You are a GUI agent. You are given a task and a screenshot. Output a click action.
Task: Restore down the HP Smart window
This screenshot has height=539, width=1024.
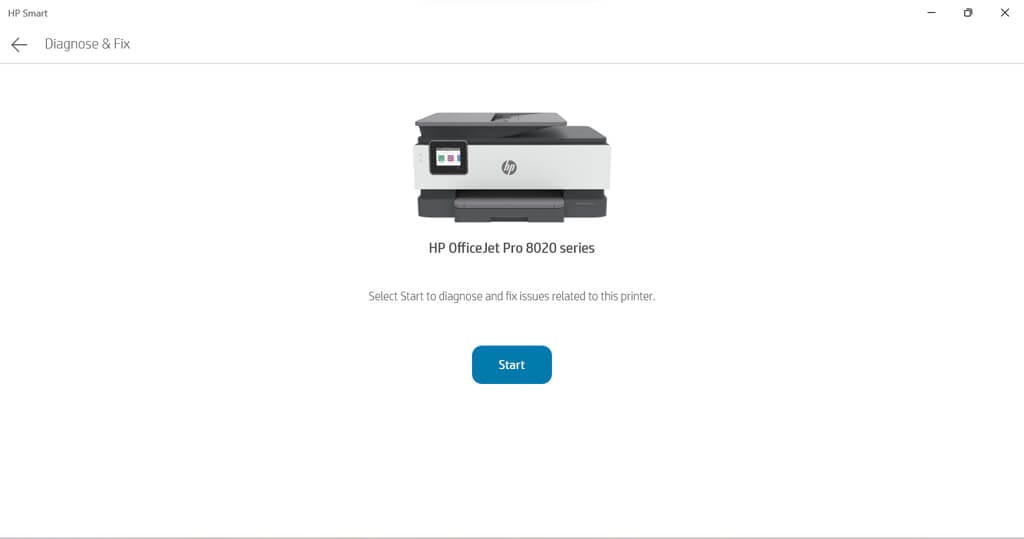[x=968, y=12]
